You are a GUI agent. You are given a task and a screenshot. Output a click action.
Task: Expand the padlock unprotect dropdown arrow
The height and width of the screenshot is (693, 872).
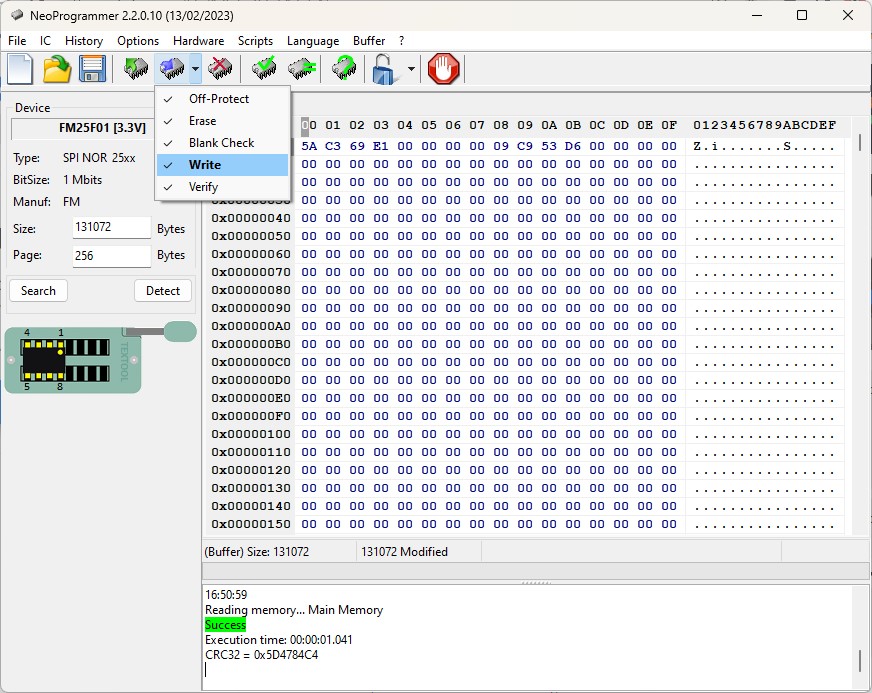pos(411,70)
